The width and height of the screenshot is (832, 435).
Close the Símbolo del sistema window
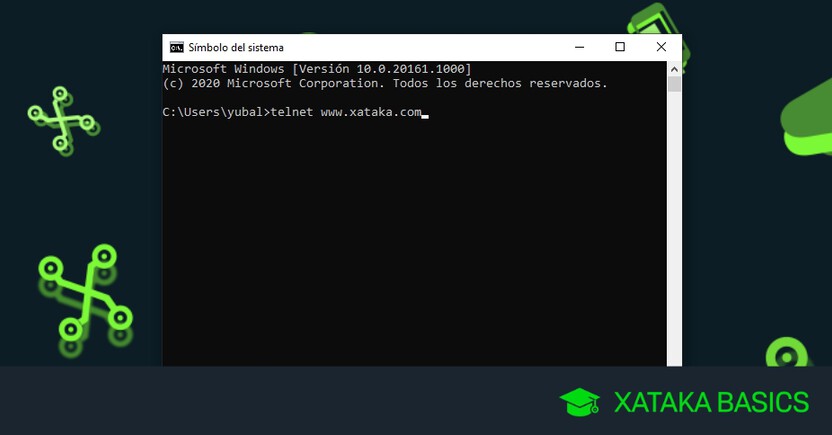coord(661,47)
